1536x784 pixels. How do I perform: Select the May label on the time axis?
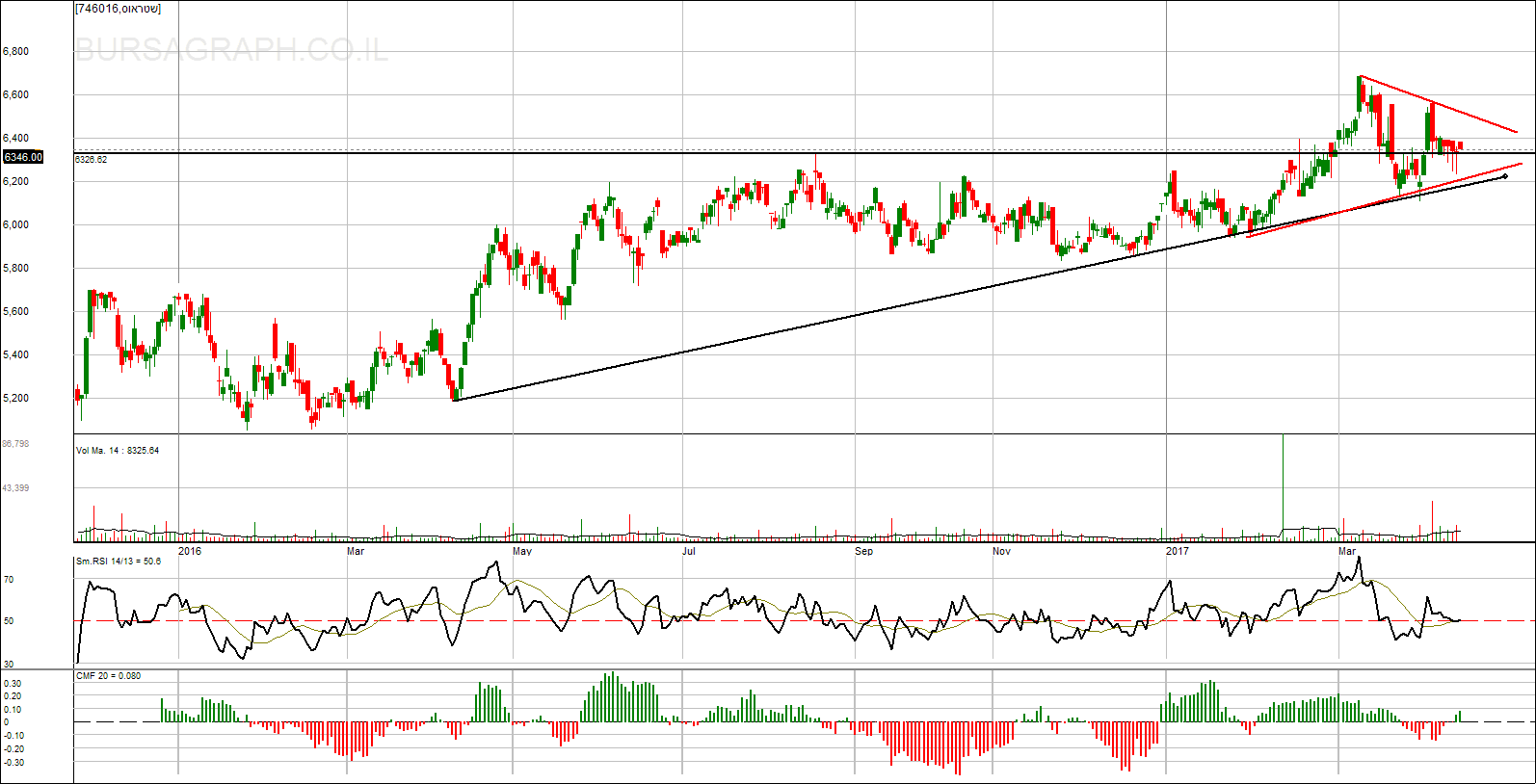(522, 551)
